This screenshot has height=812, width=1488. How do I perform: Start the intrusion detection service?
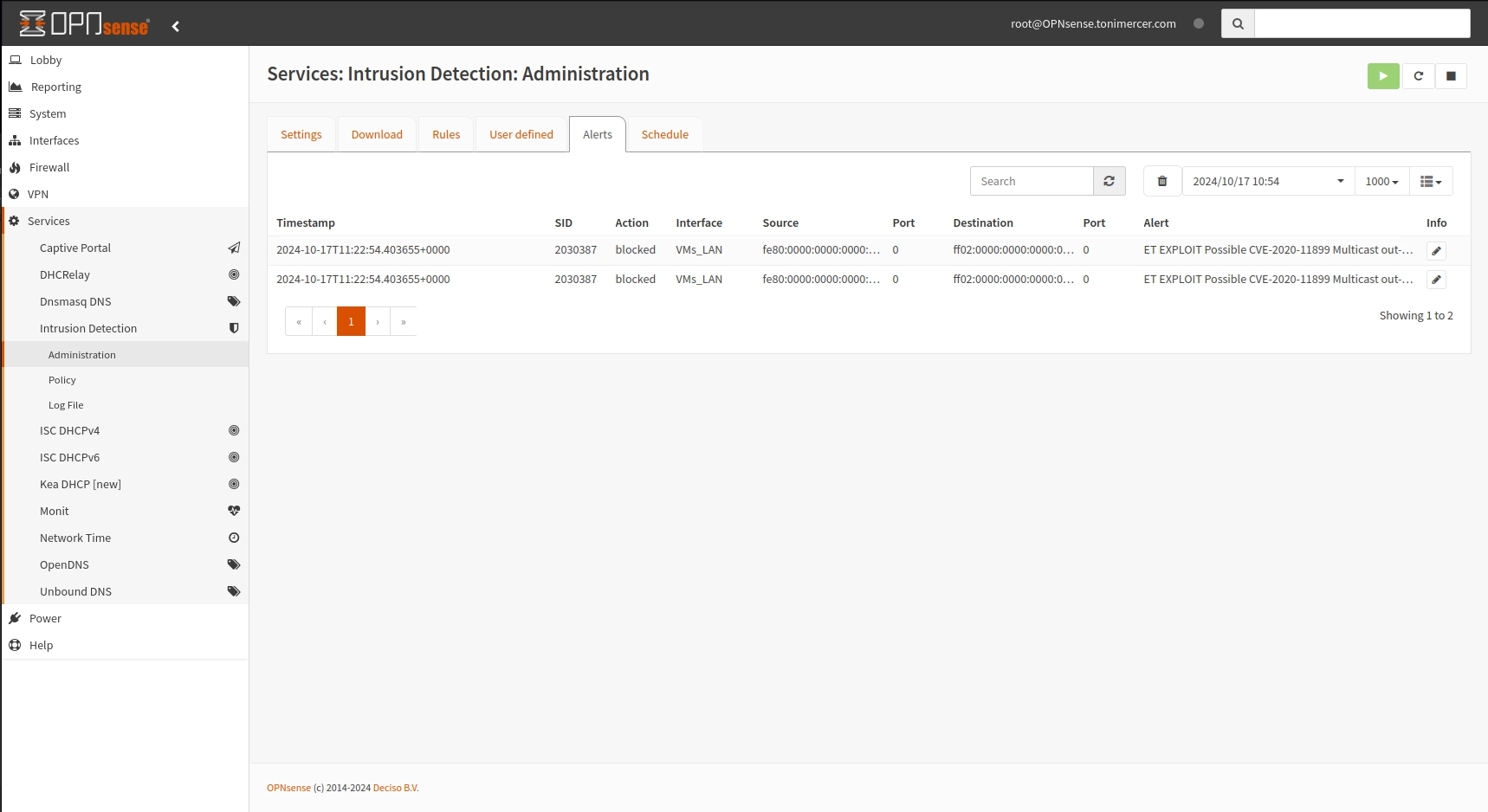(1383, 76)
